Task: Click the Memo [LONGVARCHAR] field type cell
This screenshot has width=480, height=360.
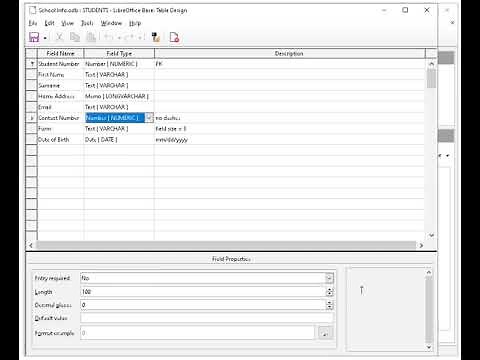Action: point(119,96)
